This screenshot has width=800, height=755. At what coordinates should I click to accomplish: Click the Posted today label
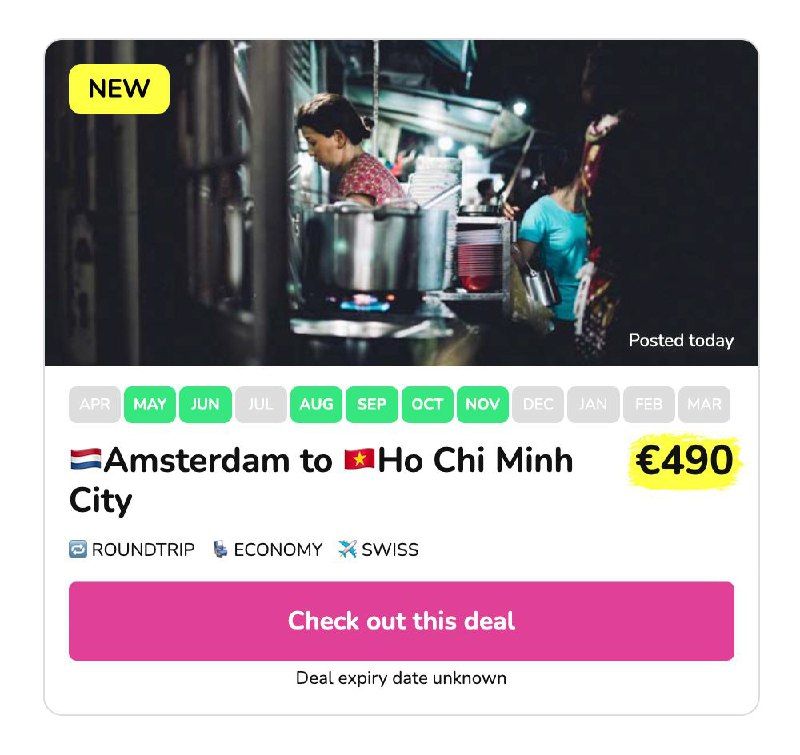tap(681, 340)
